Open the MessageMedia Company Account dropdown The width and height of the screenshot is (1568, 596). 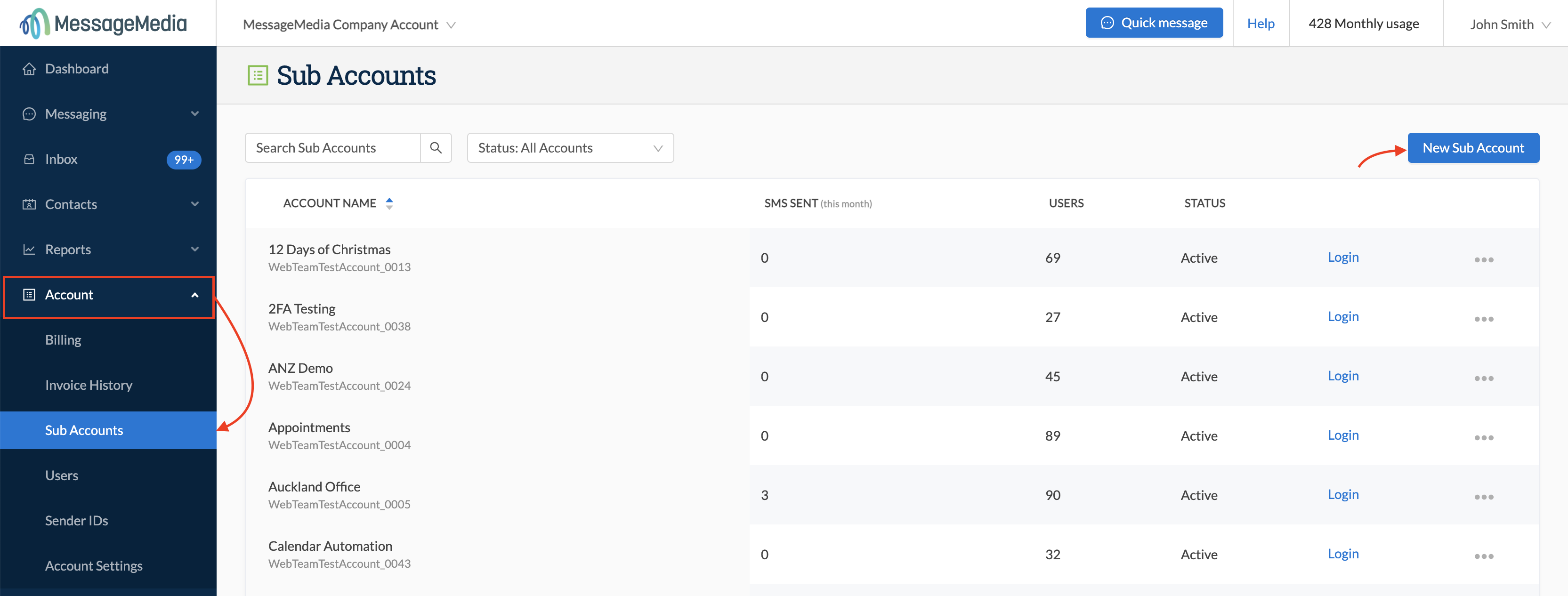349,25
